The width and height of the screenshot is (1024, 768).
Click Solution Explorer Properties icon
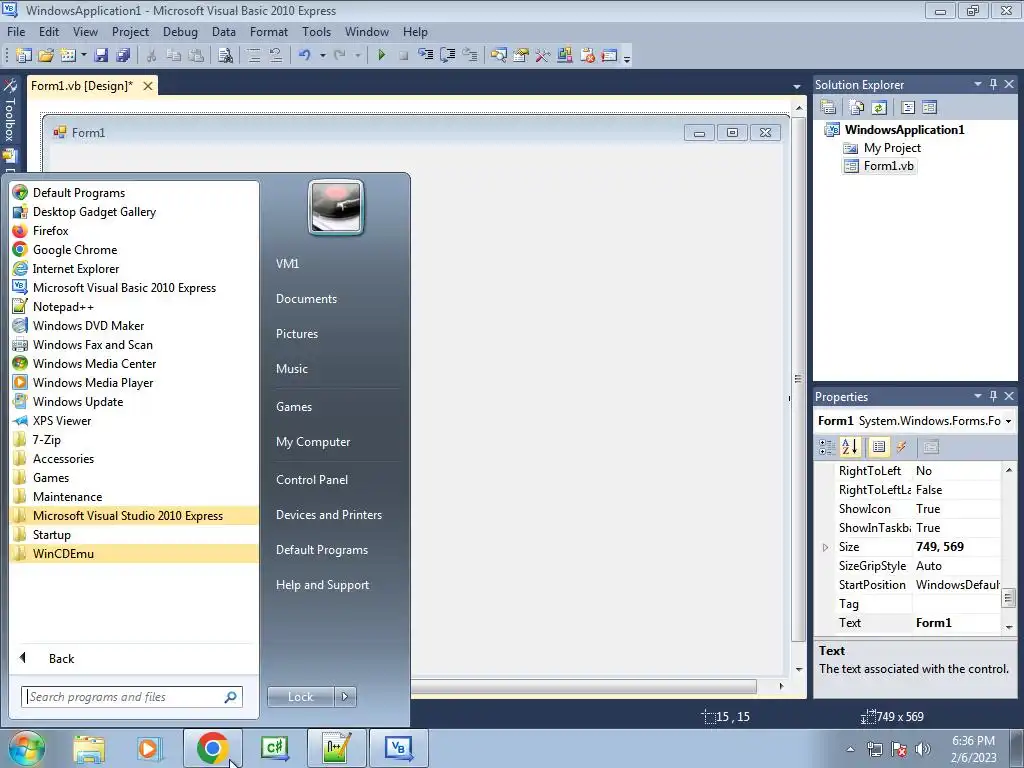pos(828,107)
